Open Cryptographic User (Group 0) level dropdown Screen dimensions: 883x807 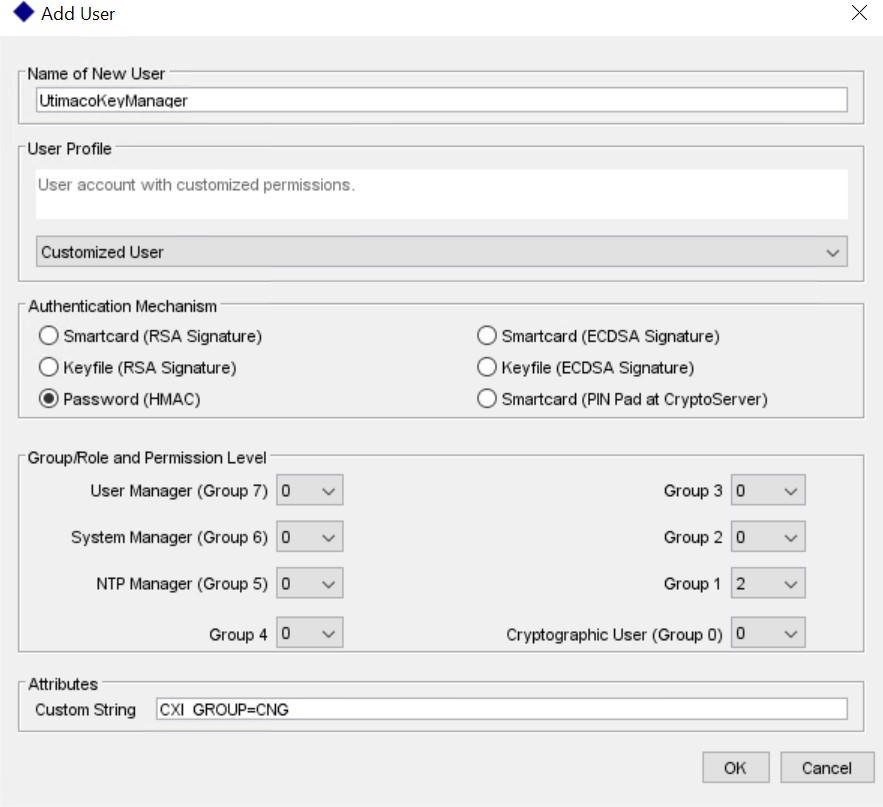click(x=768, y=633)
